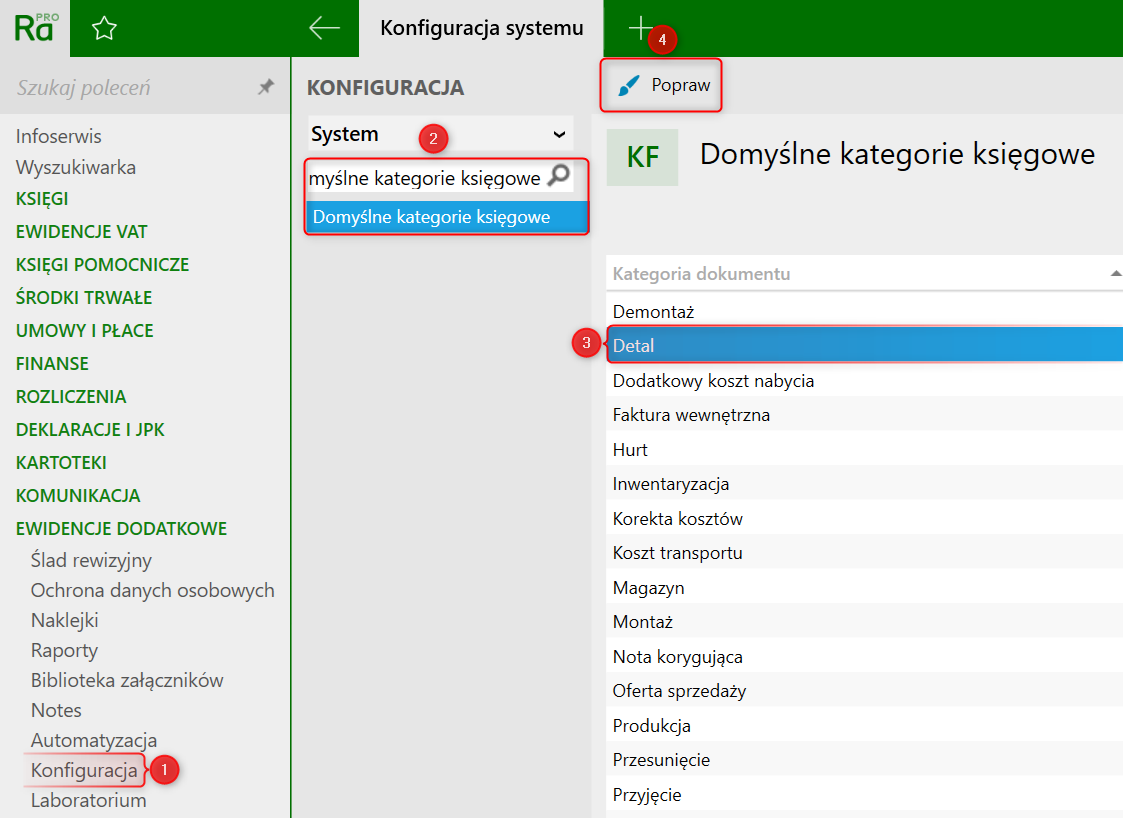The width and height of the screenshot is (1123, 818).
Task: Open the KSIĘGI menu section
Action: coord(42,199)
